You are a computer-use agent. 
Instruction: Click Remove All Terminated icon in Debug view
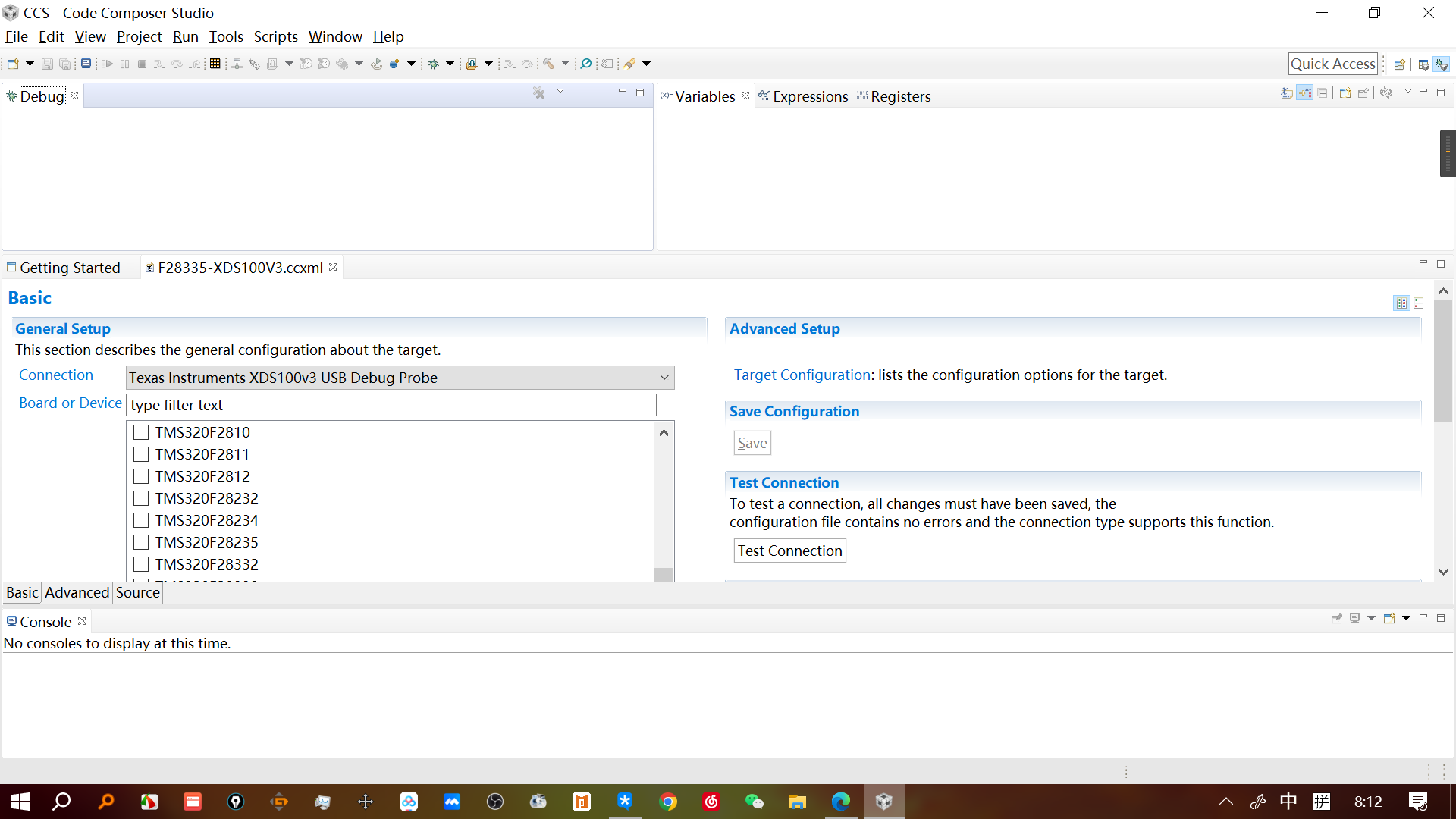click(x=539, y=93)
